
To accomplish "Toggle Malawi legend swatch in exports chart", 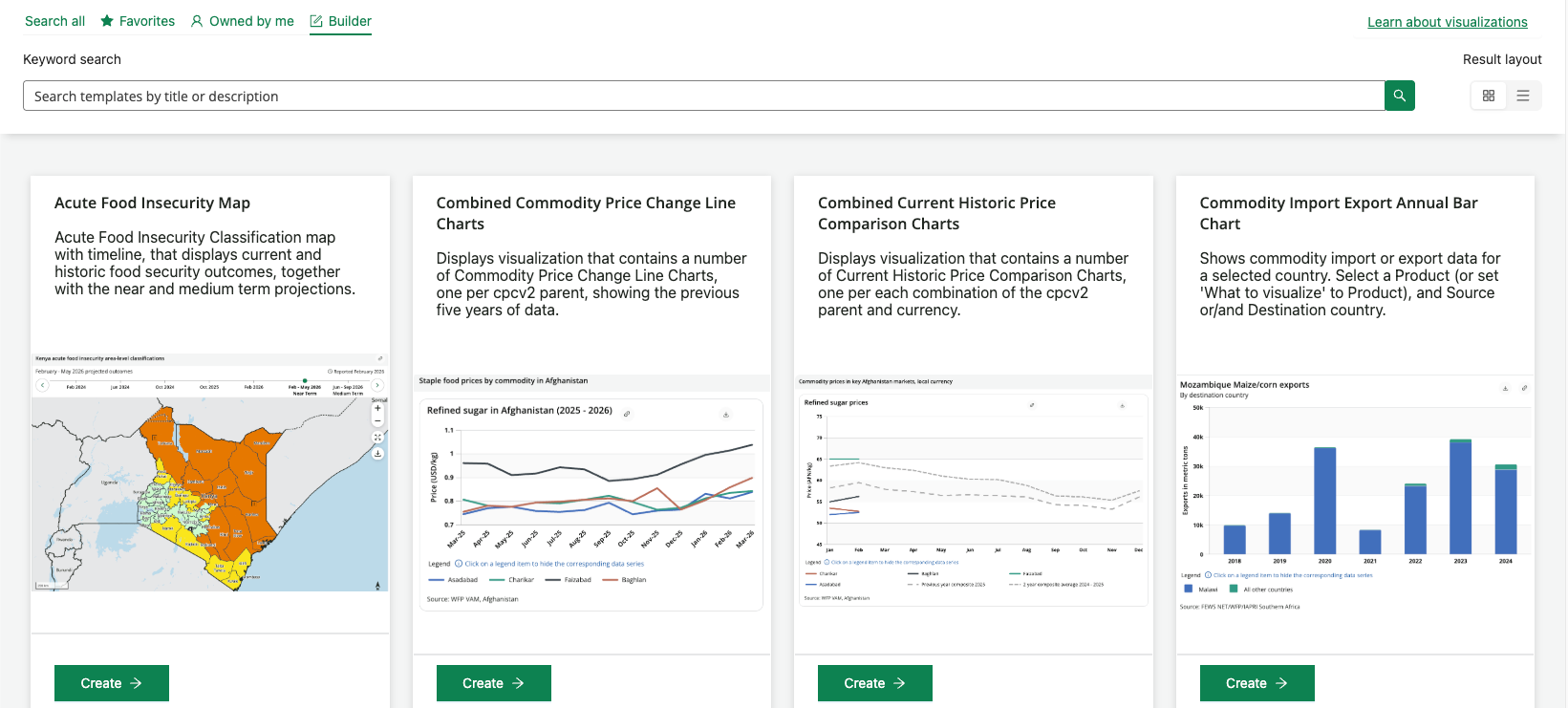I will [x=1189, y=589].
